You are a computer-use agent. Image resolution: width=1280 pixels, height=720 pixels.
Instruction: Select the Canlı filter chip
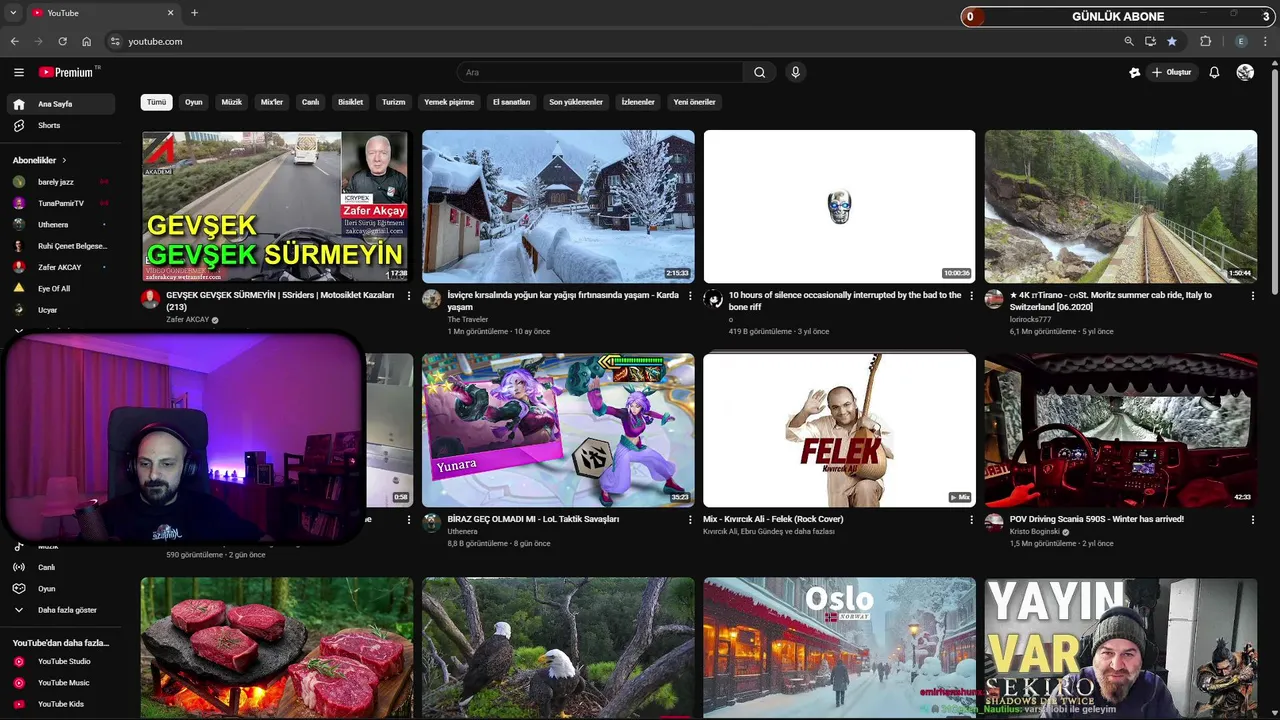311,102
